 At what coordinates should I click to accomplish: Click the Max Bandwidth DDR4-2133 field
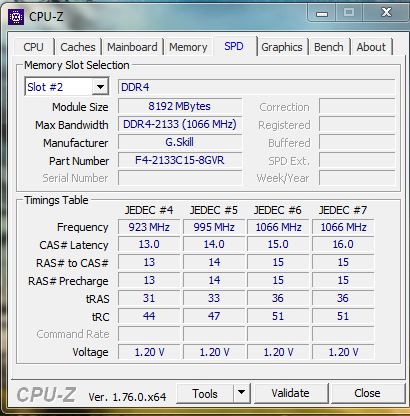pyautogui.click(x=180, y=124)
